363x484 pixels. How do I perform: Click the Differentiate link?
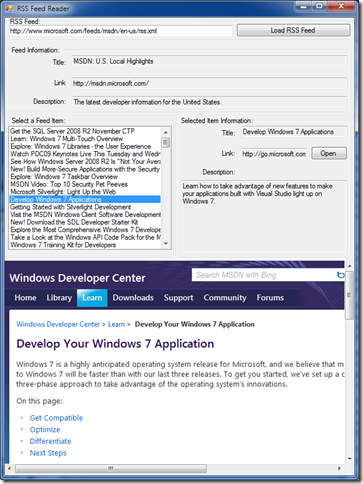coord(50,441)
